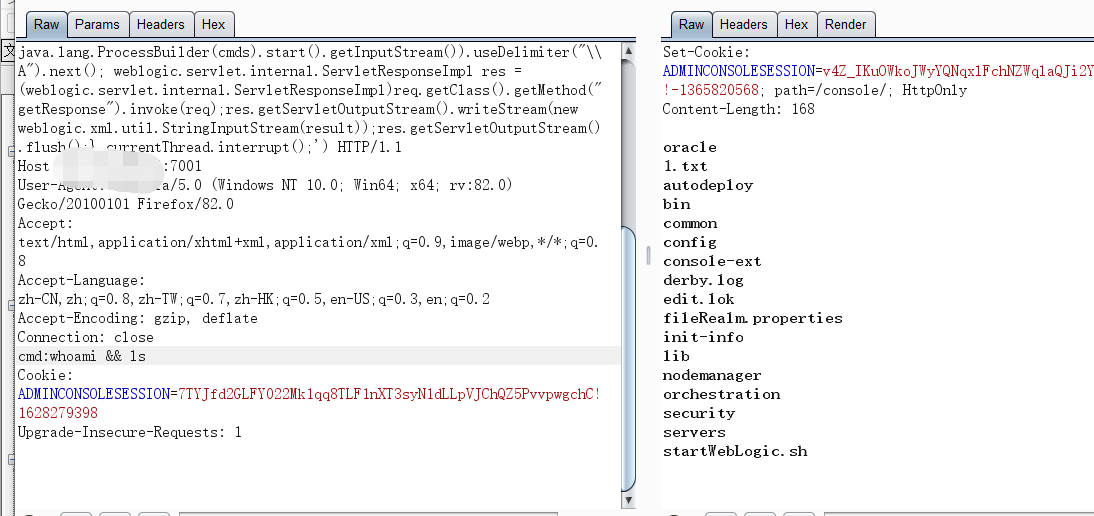Click the 'Upgrade-Insecure-Requests: 1' line

click(130, 432)
